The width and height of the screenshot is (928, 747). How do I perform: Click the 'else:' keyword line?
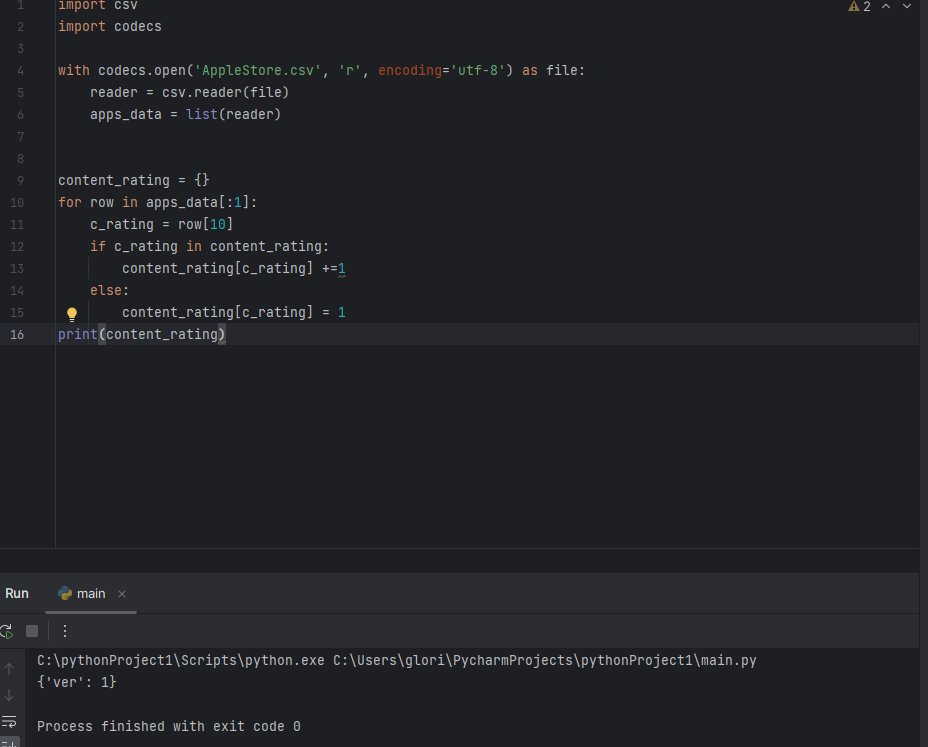(109, 291)
